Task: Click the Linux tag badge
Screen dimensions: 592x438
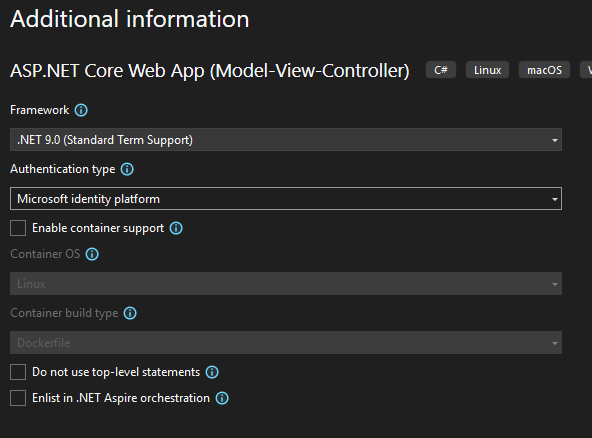Action: [x=487, y=70]
